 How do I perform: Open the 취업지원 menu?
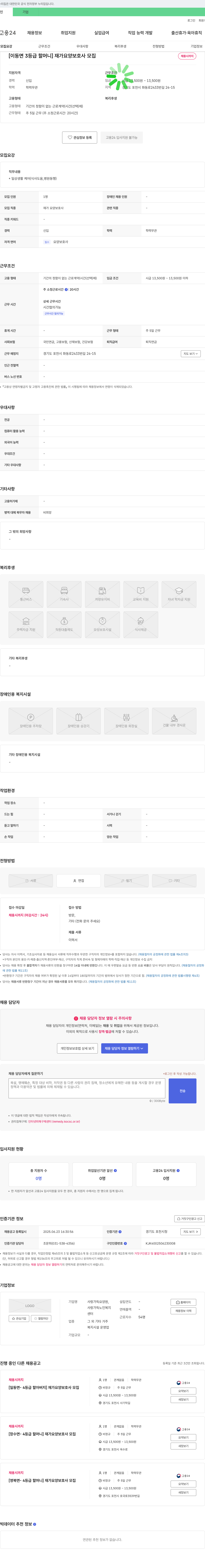(68, 33)
